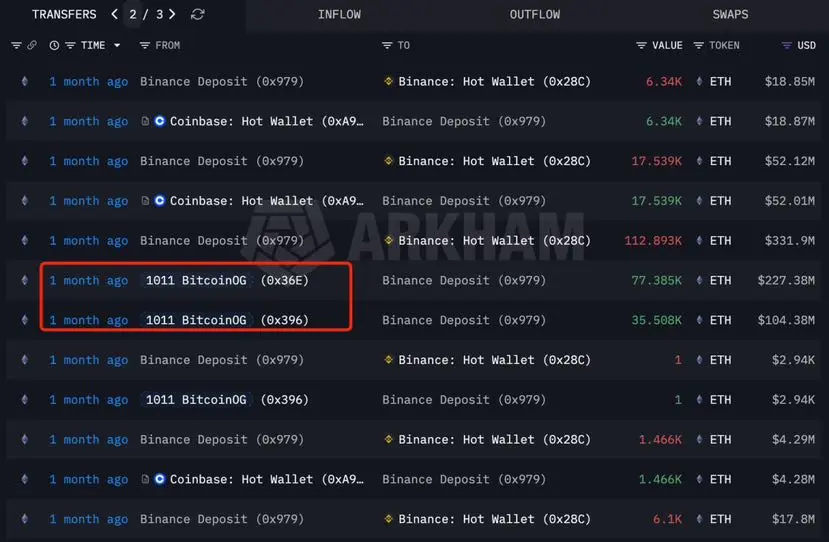This screenshot has height=542, width=829.
Task: Click the refresh transfers icon
Action: pos(197,14)
